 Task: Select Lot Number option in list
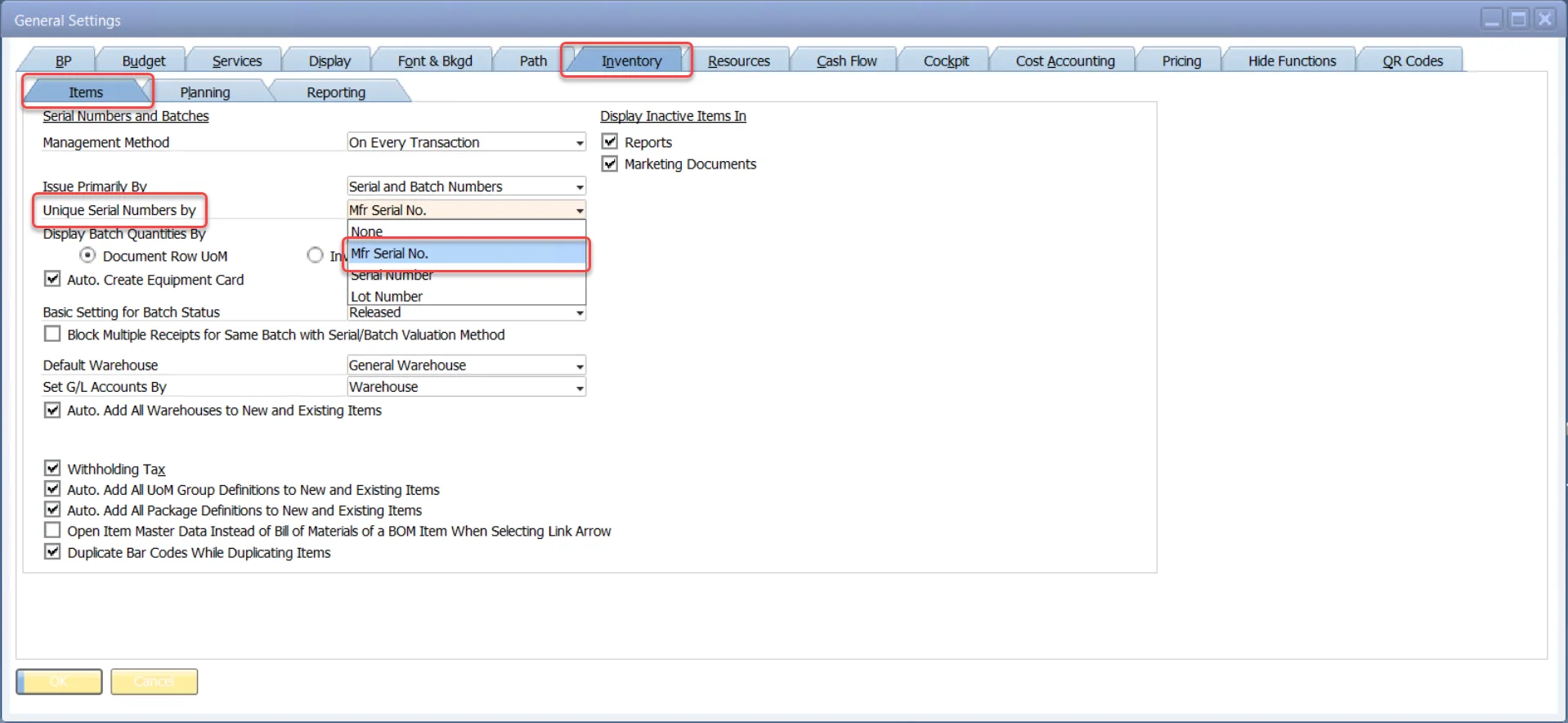466,296
